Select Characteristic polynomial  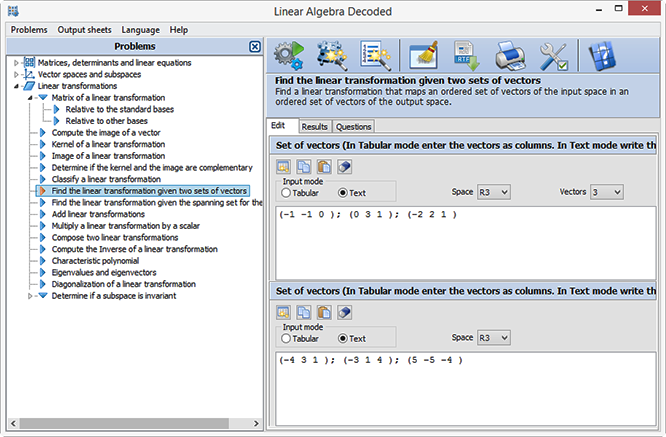95,261
